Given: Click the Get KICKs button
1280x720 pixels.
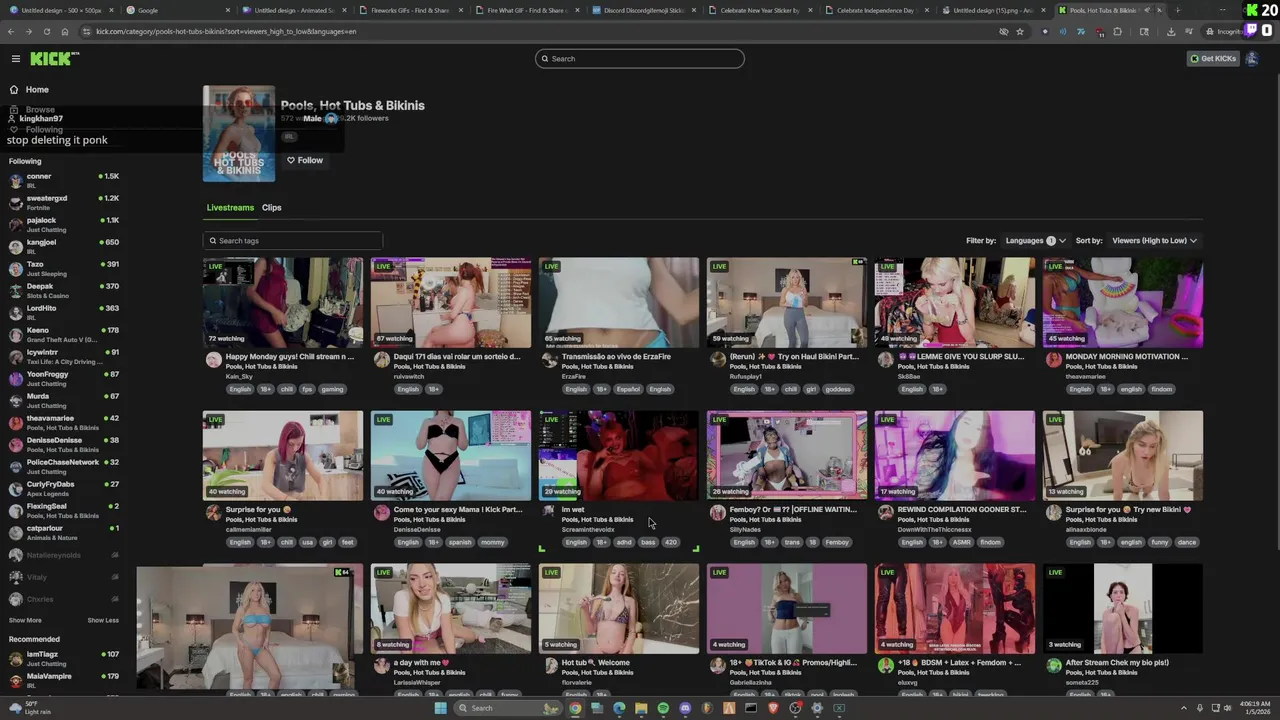Looking at the screenshot, I should click(x=1213, y=58).
